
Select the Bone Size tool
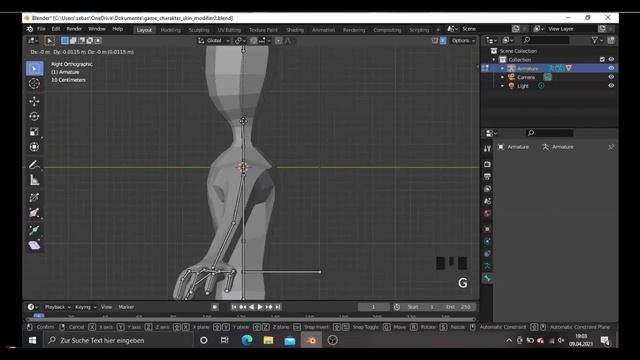[34, 213]
